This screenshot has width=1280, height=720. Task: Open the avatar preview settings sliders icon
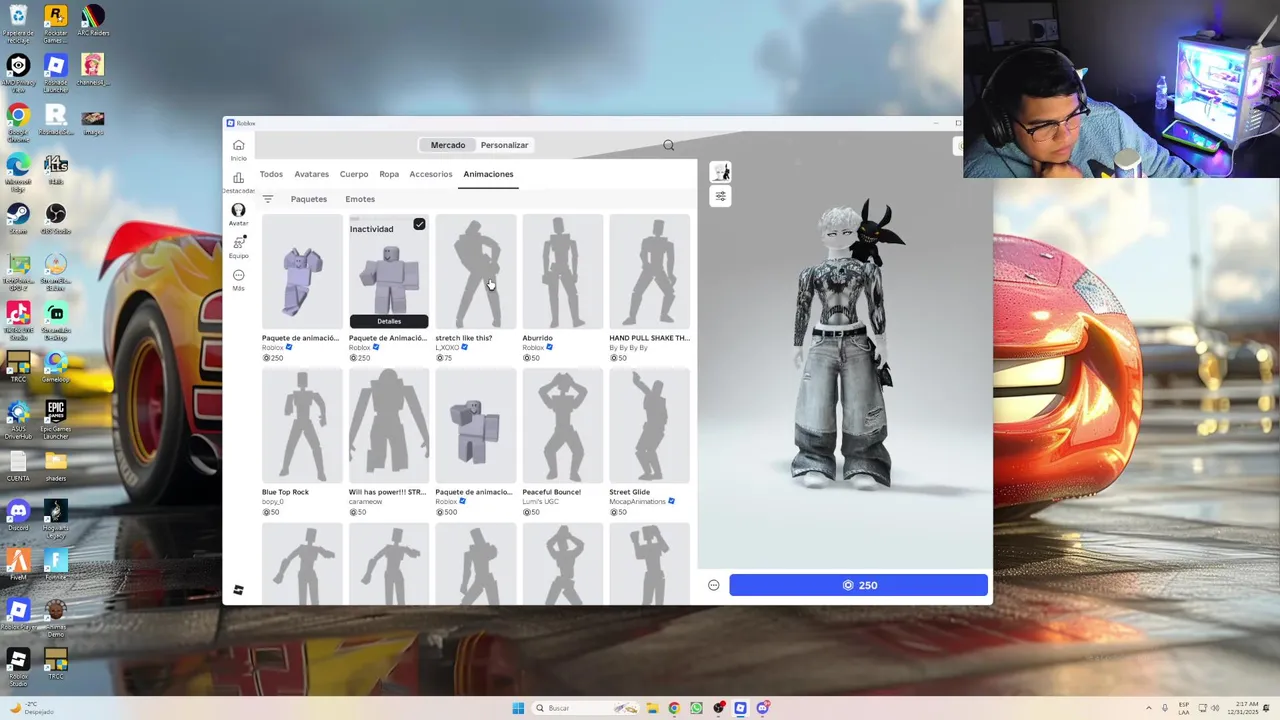click(x=720, y=196)
